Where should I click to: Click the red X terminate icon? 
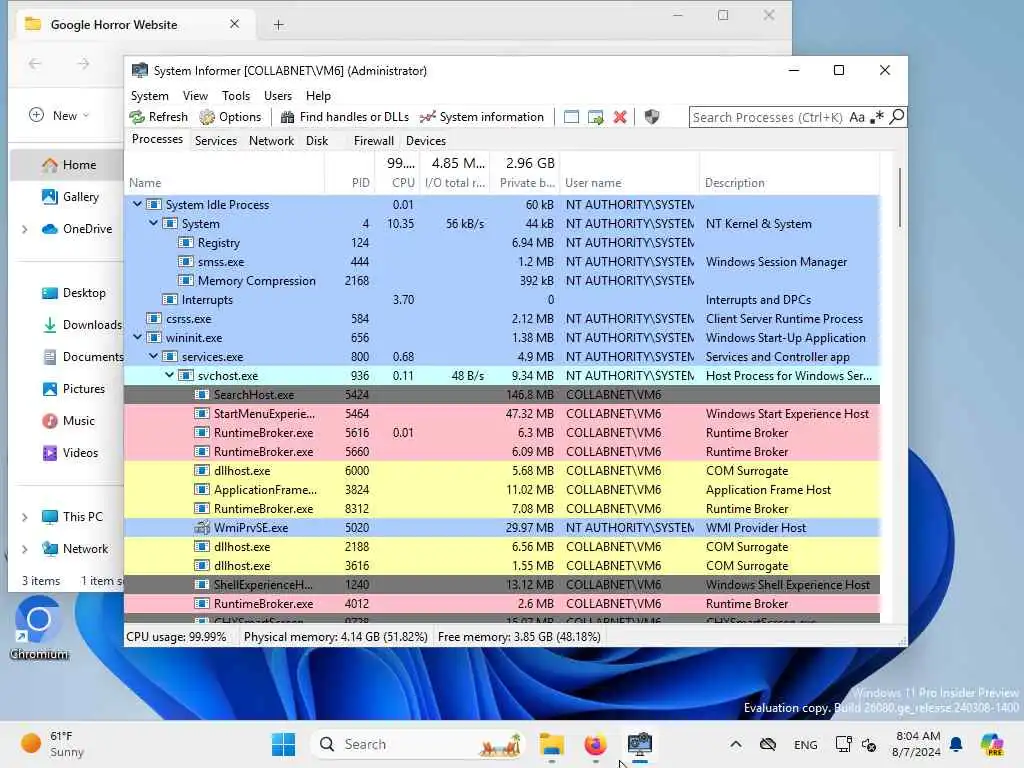[x=620, y=117]
